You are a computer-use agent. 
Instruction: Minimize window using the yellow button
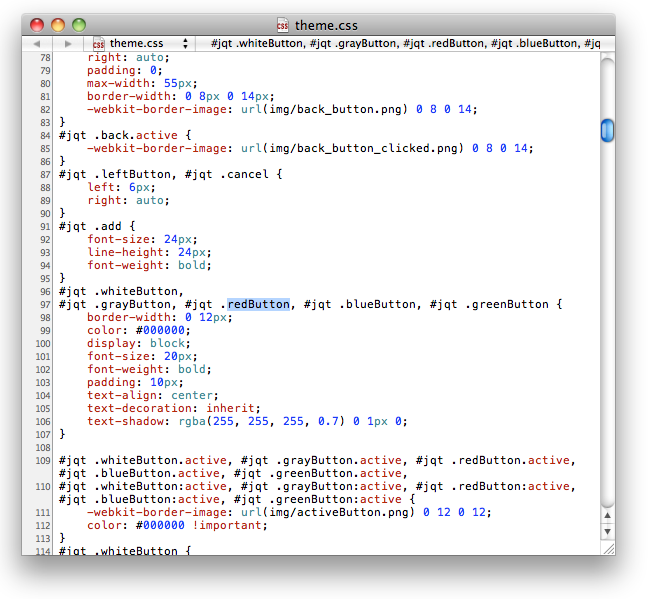click(x=58, y=25)
